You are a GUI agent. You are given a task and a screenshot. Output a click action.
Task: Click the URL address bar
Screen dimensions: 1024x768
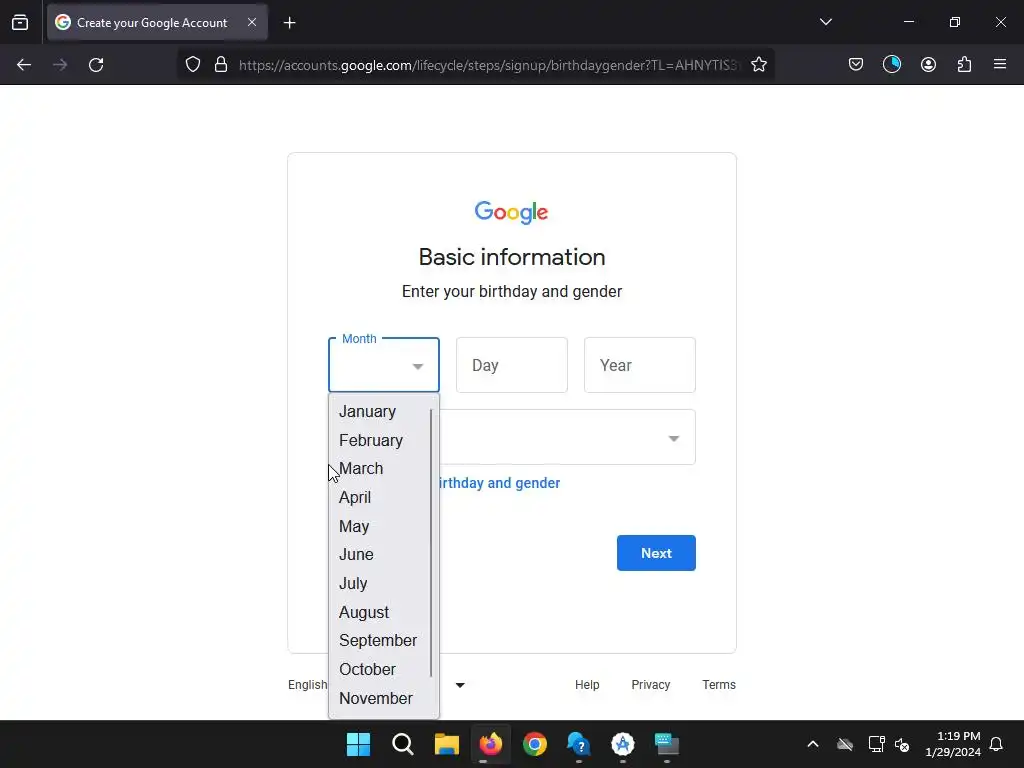(490, 65)
